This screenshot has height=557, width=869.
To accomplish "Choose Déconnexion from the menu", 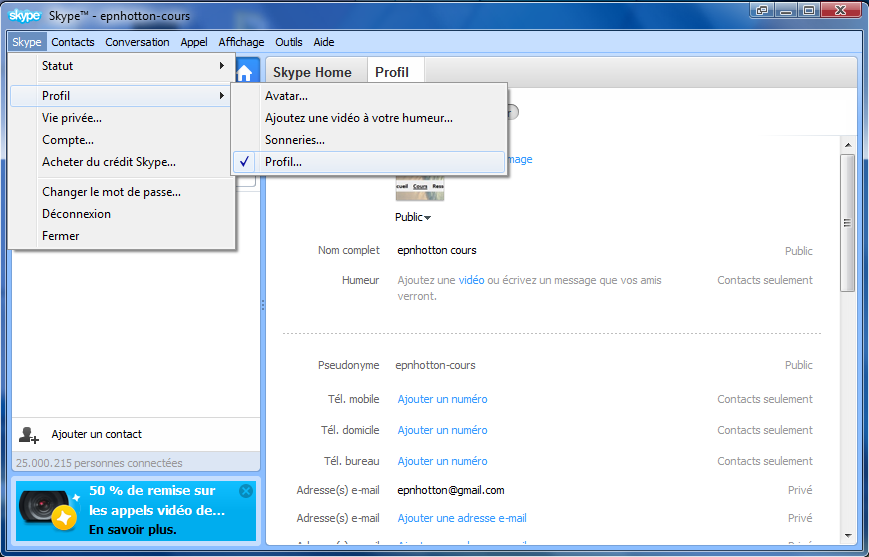I will pyautogui.click(x=121, y=214).
